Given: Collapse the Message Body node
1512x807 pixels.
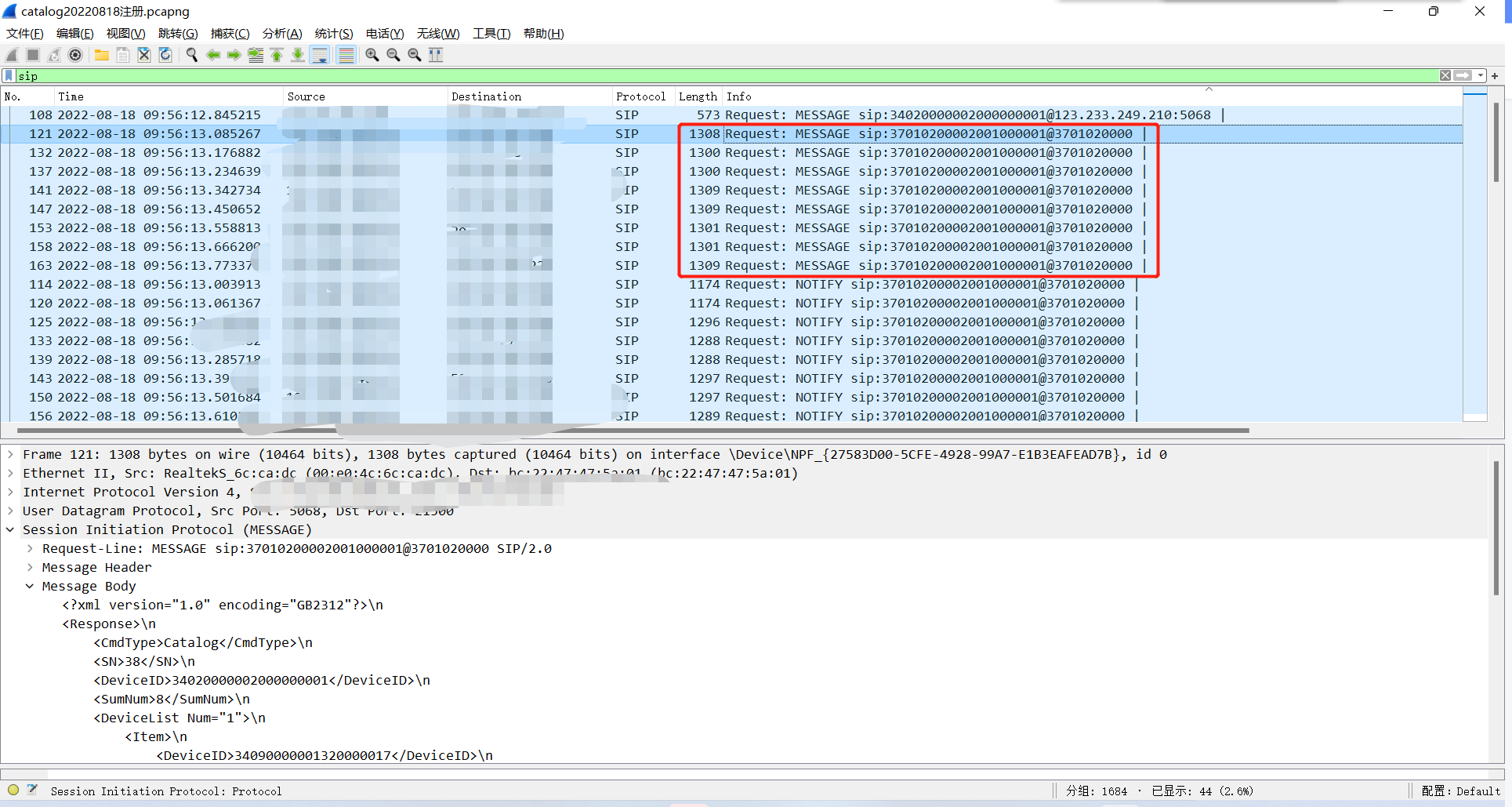Looking at the screenshot, I should pos(30,586).
